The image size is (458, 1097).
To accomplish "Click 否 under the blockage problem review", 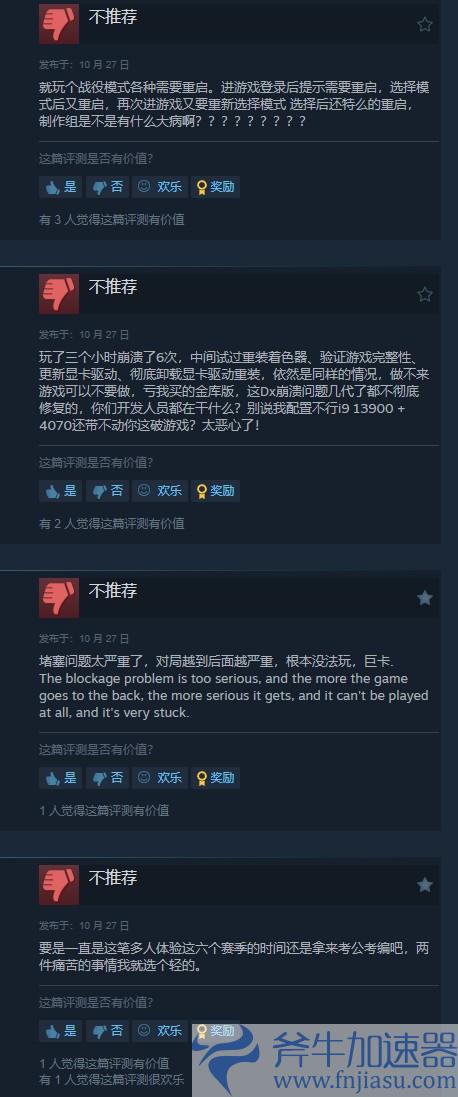I will click(x=108, y=777).
